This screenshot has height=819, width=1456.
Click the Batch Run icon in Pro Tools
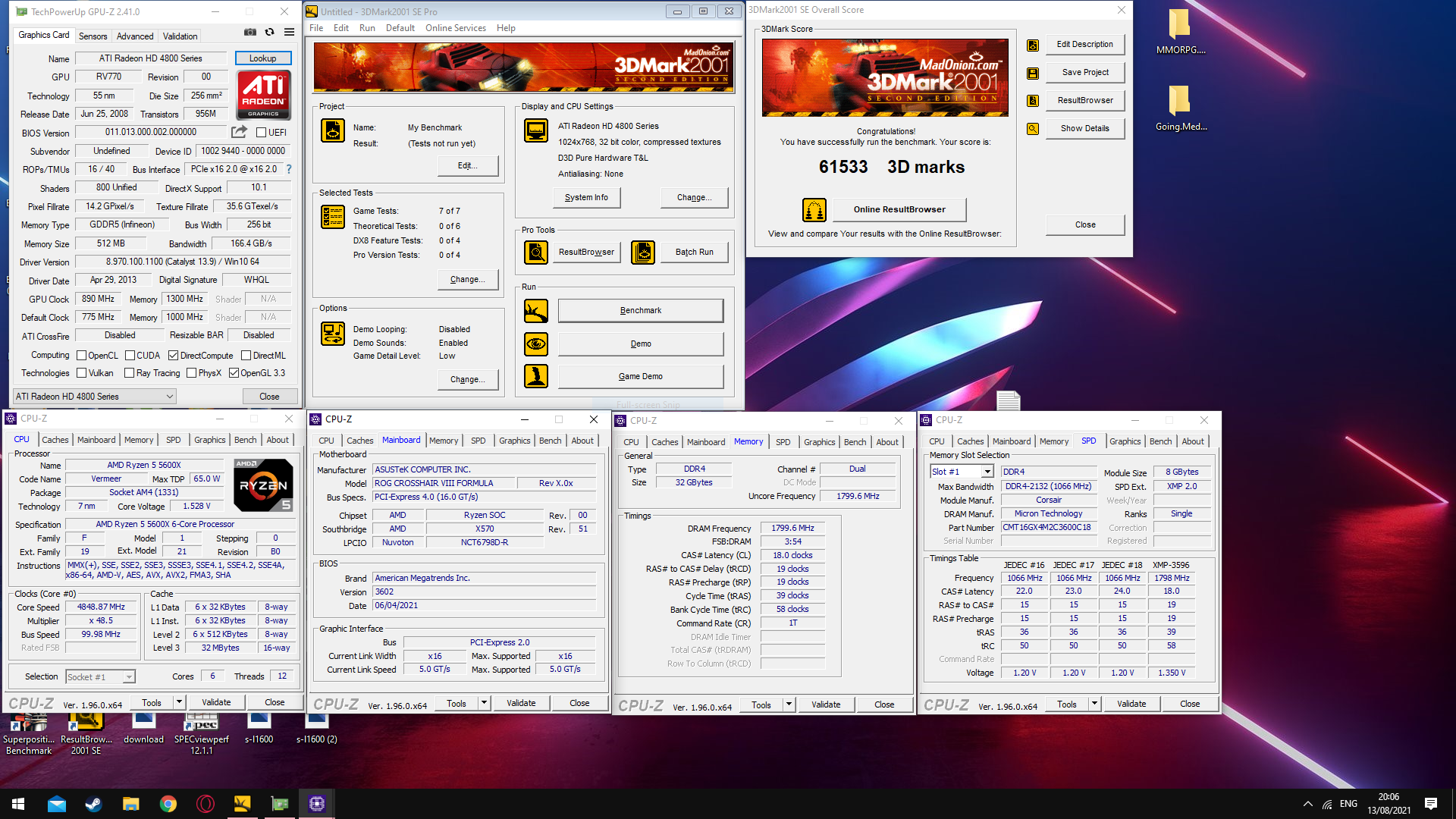tap(643, 252)
